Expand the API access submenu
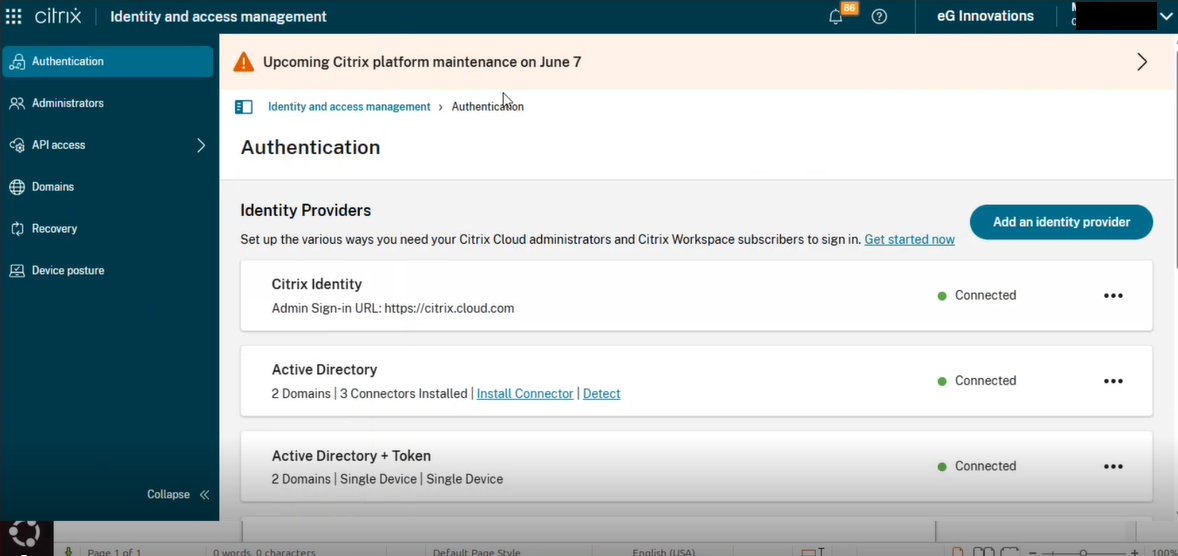1178x556 pixels. (x=201, y=145)
